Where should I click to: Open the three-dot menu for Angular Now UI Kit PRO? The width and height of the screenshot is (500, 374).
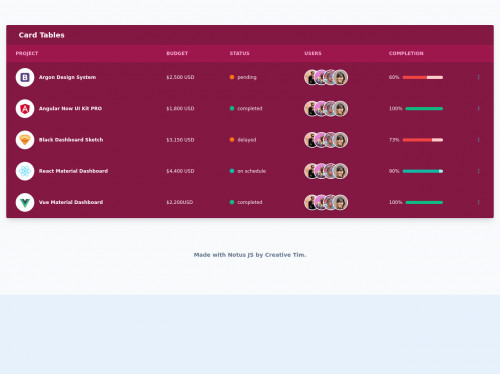pyautogui.click(x=478, y=109)
